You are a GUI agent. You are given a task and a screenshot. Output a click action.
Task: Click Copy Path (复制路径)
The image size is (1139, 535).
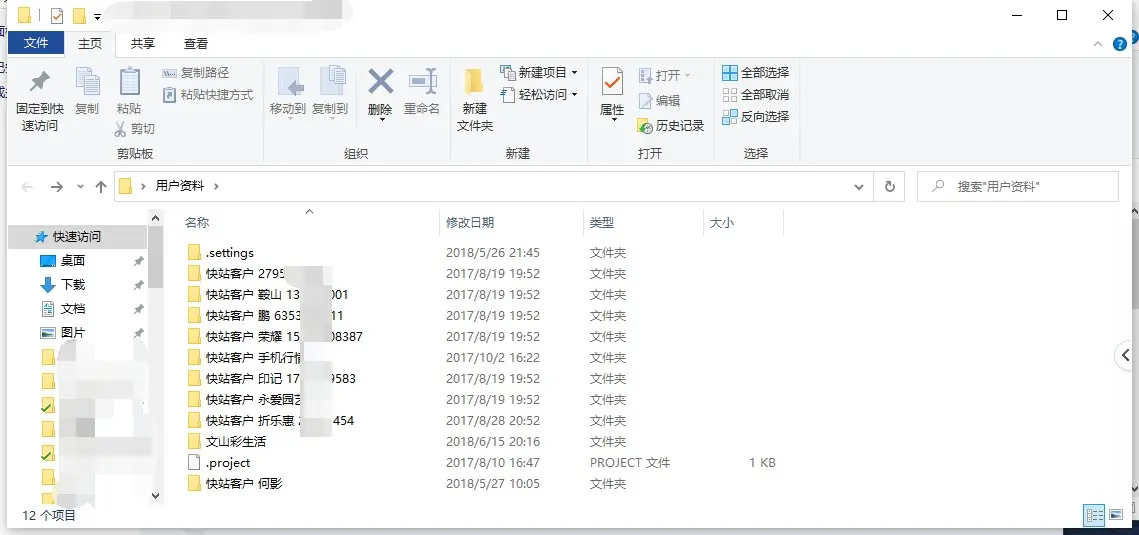click(x=195, y=73)
